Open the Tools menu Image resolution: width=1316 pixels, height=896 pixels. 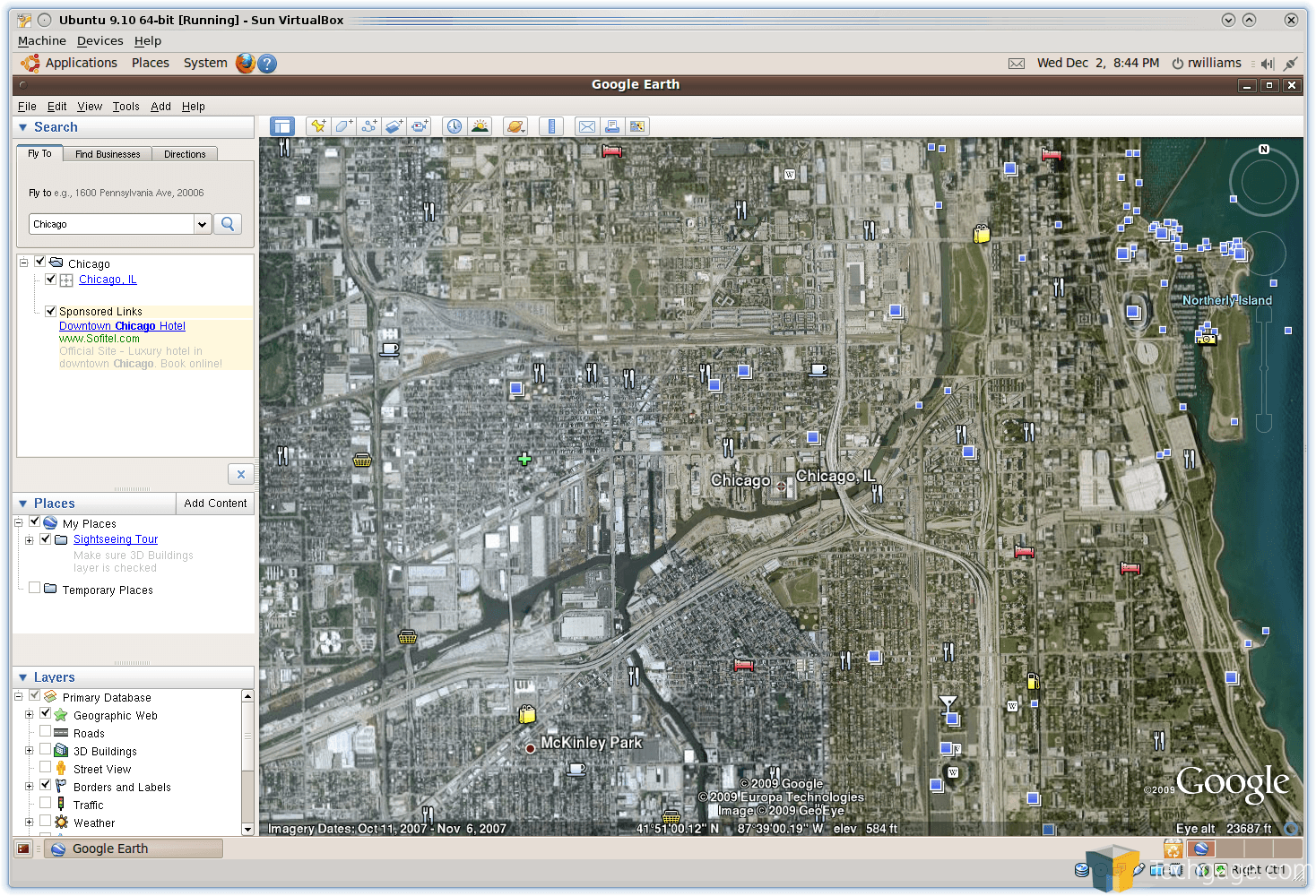coord(126,106)
